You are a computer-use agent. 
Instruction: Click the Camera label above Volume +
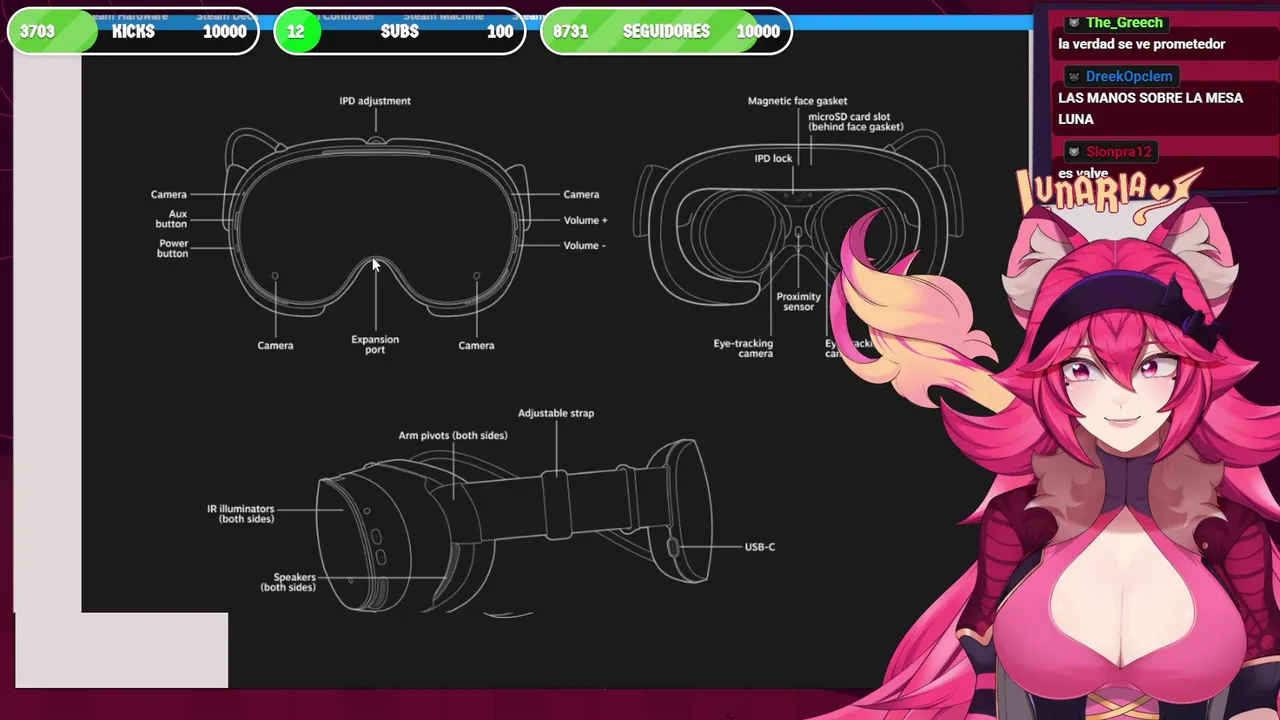tap(581, 195)
